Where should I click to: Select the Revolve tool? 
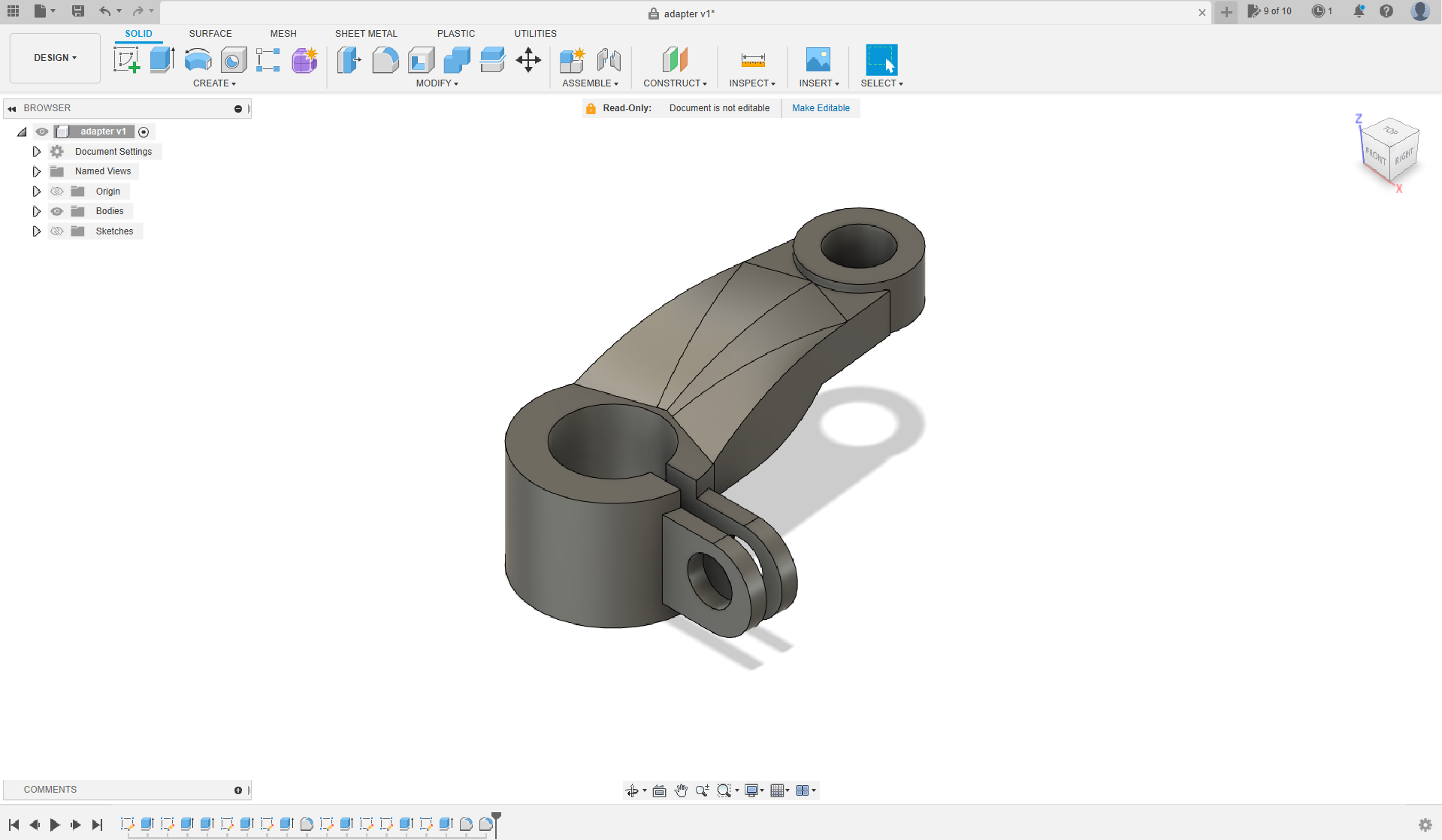pyautogui.click(x=198, y=59)
